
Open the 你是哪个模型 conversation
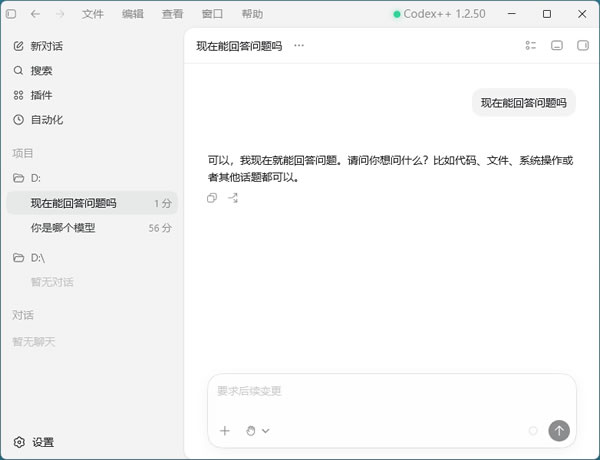pos(92,228)
